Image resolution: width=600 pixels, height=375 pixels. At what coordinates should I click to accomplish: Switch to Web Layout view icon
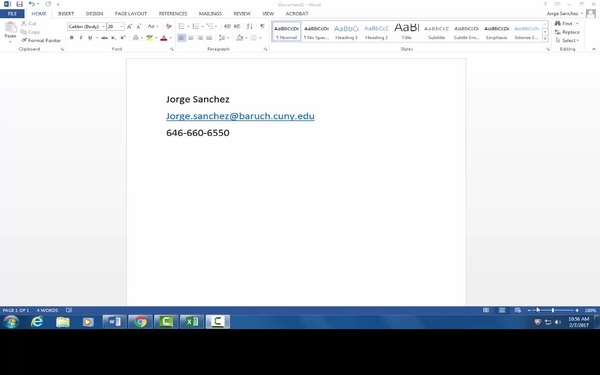click(517, 310)
